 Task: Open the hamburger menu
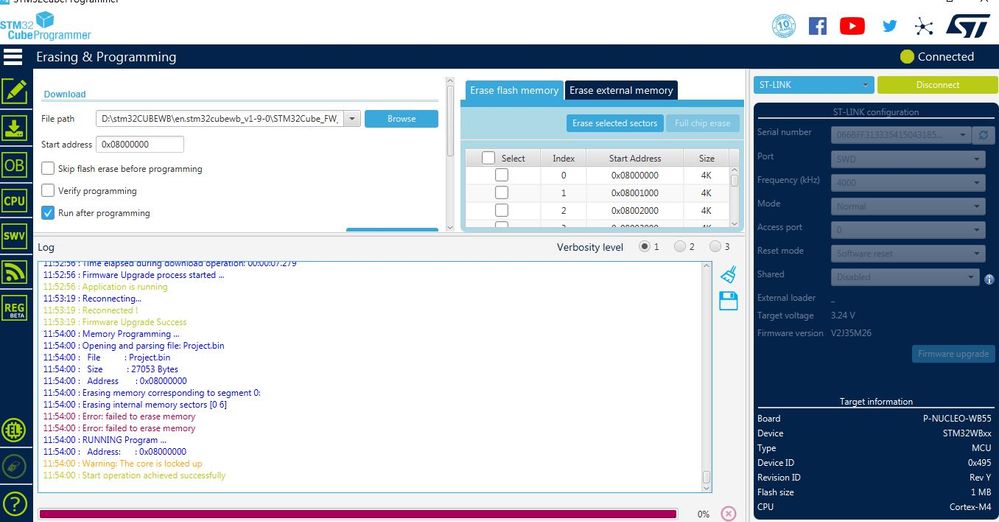point(13,57)
